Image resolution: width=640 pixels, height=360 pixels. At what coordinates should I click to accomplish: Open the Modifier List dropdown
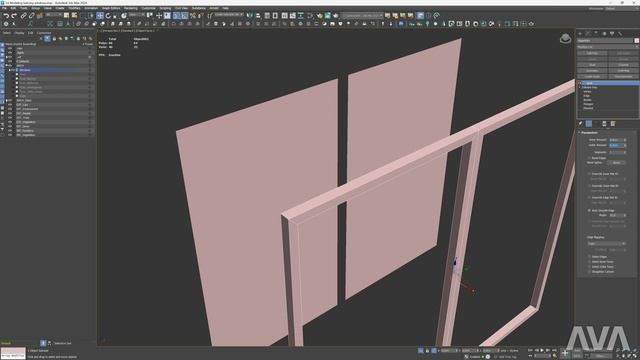(608, 47)
